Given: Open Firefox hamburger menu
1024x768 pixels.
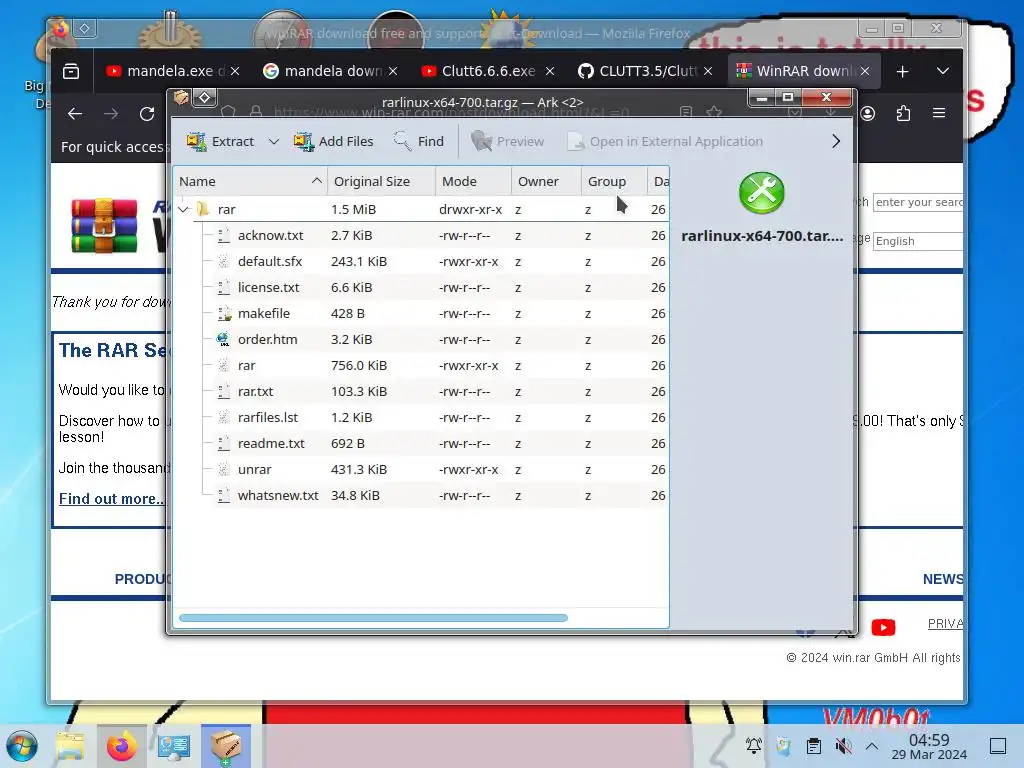Looking at the screenshot, I should tap(939, 114).
